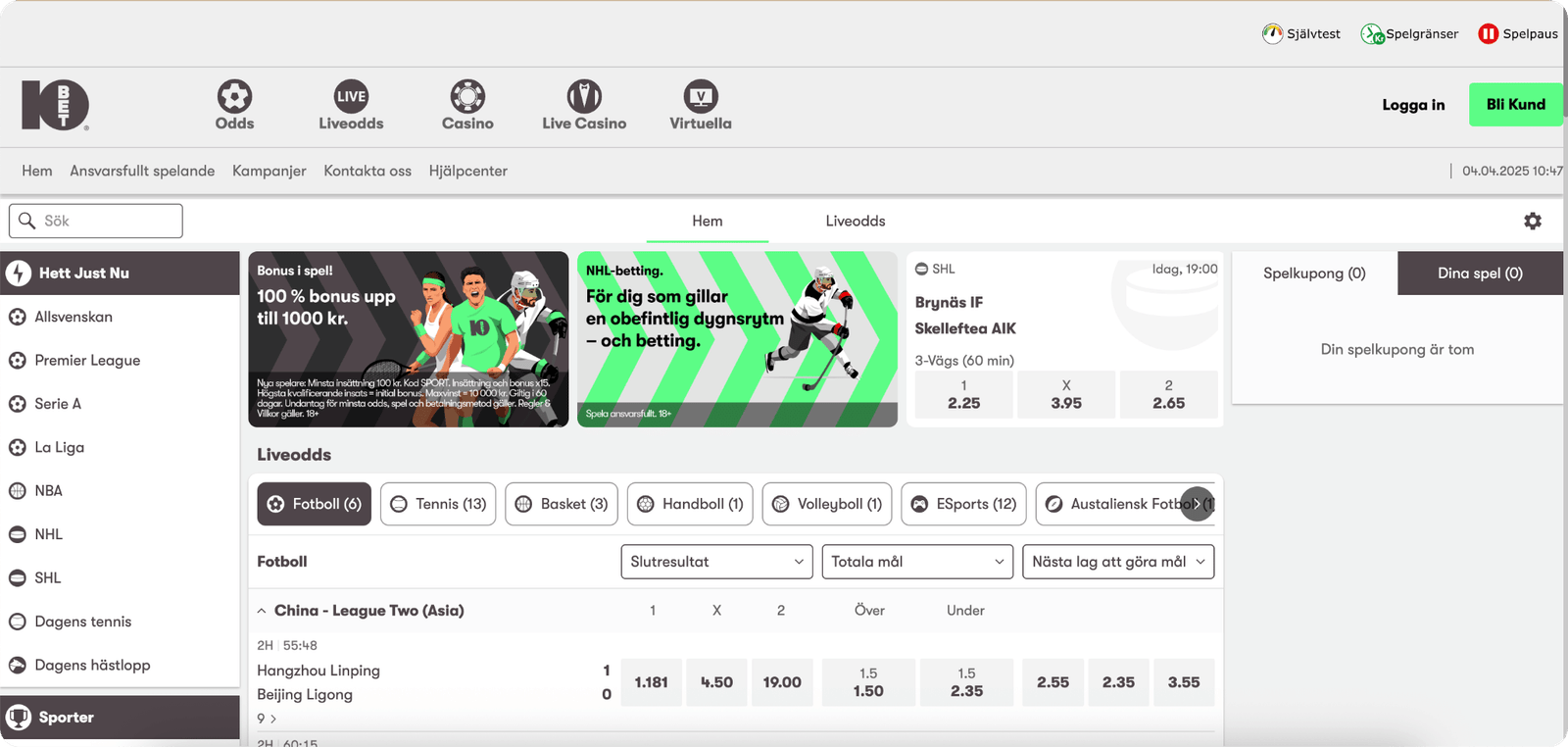Viewport: 1568px width, 747px height.
Task: Open the Slutresultat dropdown
Action: coord(716,562)
